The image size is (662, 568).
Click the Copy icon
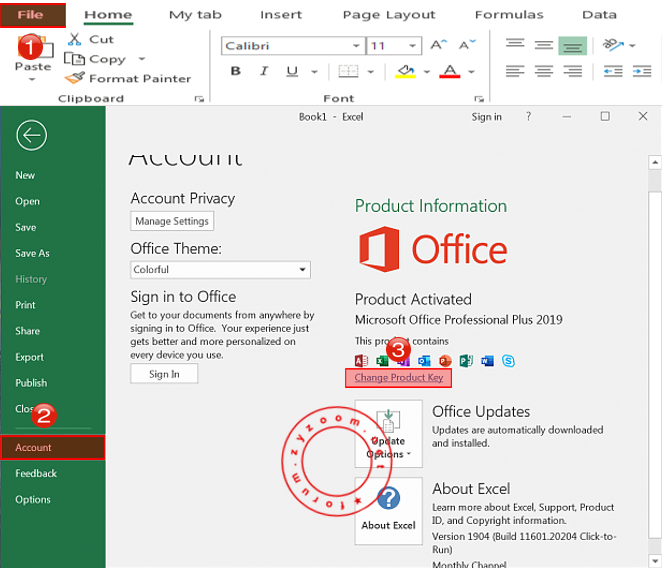point(74,59)
